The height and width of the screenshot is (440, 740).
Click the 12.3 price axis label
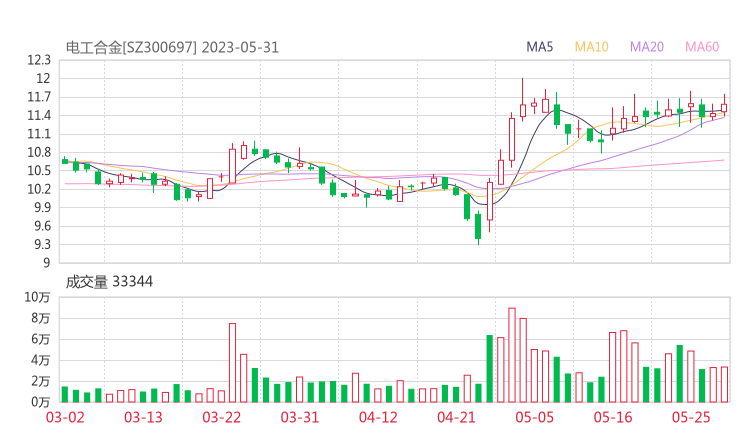[39, 60]
